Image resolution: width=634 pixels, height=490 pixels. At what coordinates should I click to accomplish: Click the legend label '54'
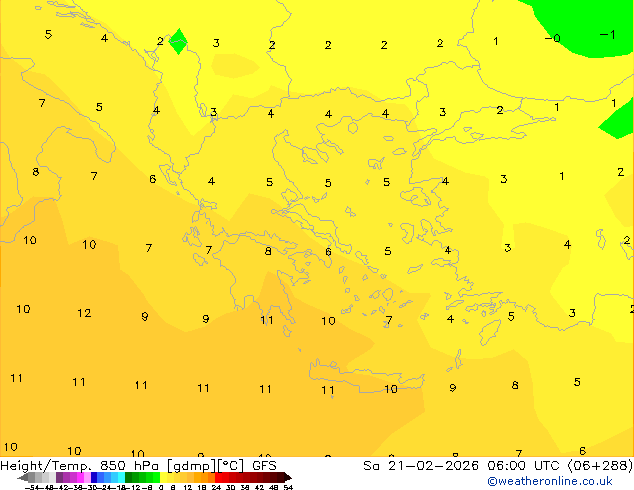point(288,488)
